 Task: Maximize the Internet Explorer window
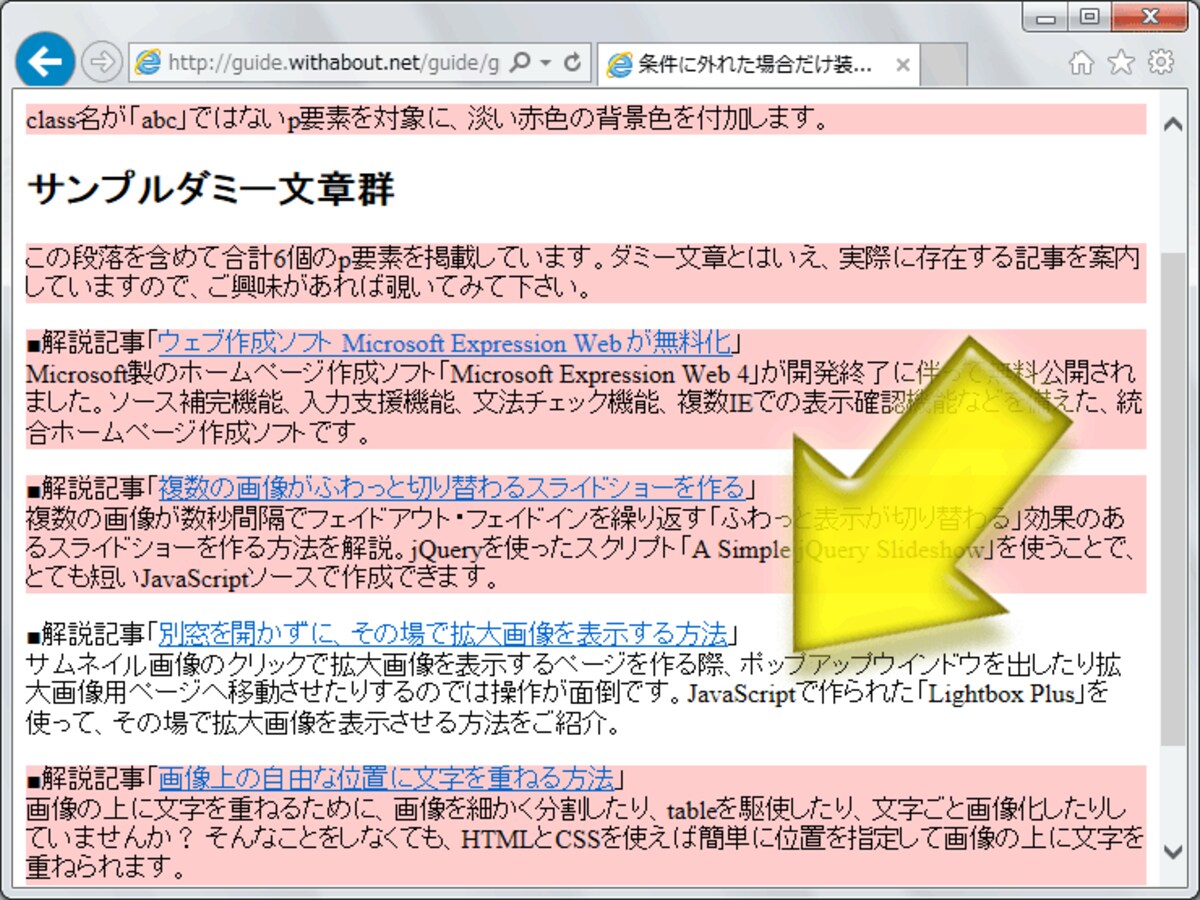click(x=1090, y=17)
